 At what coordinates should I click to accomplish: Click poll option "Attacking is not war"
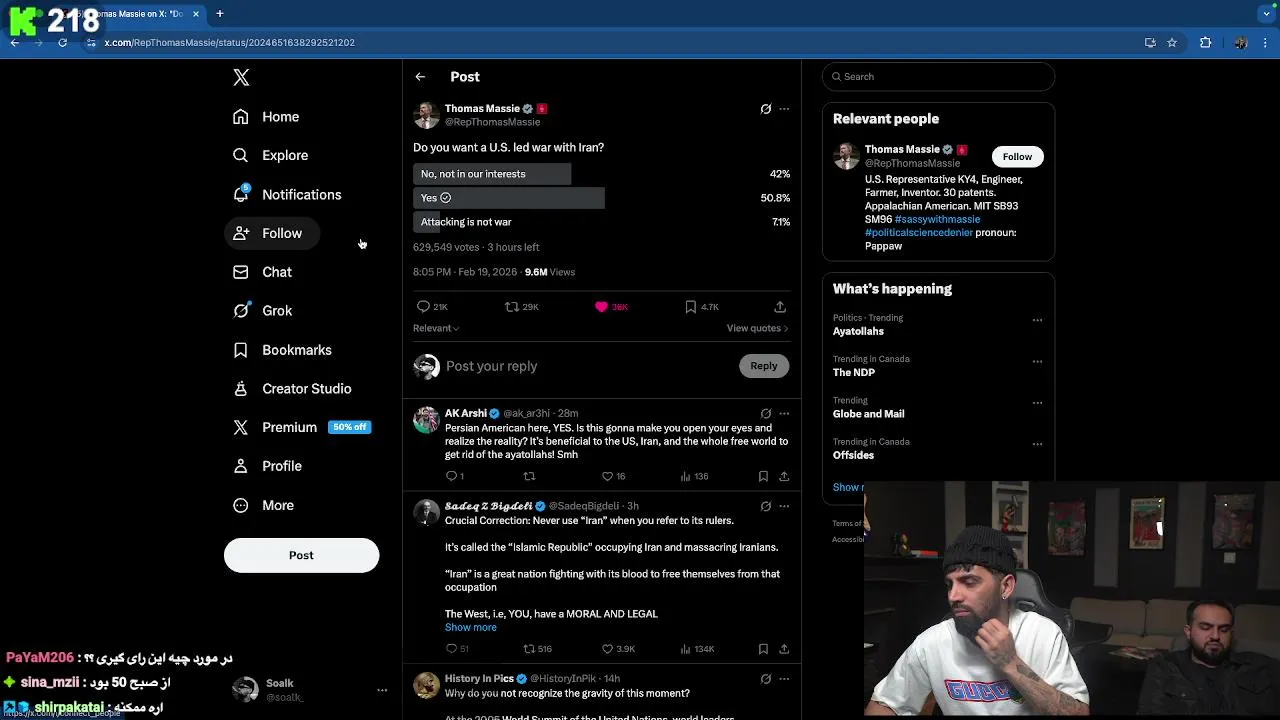pos(601,222)
